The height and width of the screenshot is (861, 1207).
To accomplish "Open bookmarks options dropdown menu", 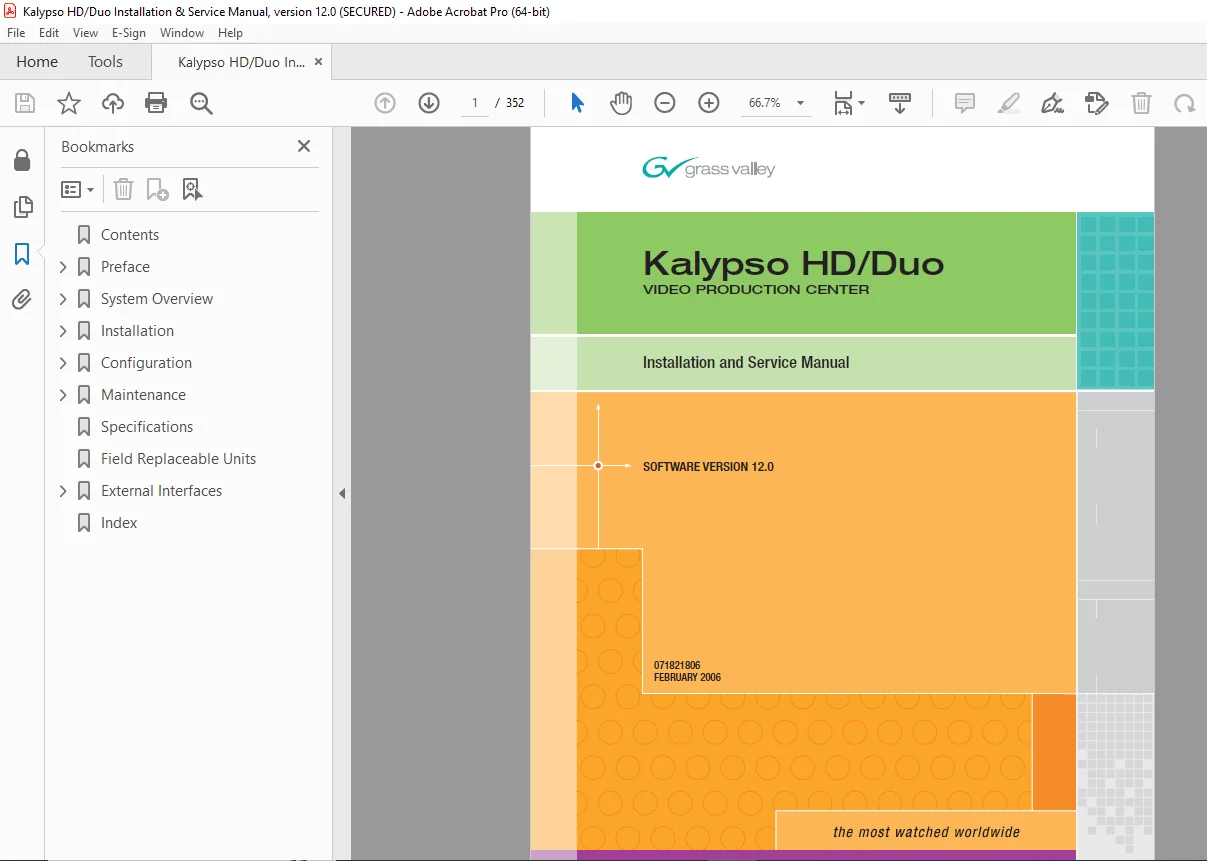I will pos(78,189).
